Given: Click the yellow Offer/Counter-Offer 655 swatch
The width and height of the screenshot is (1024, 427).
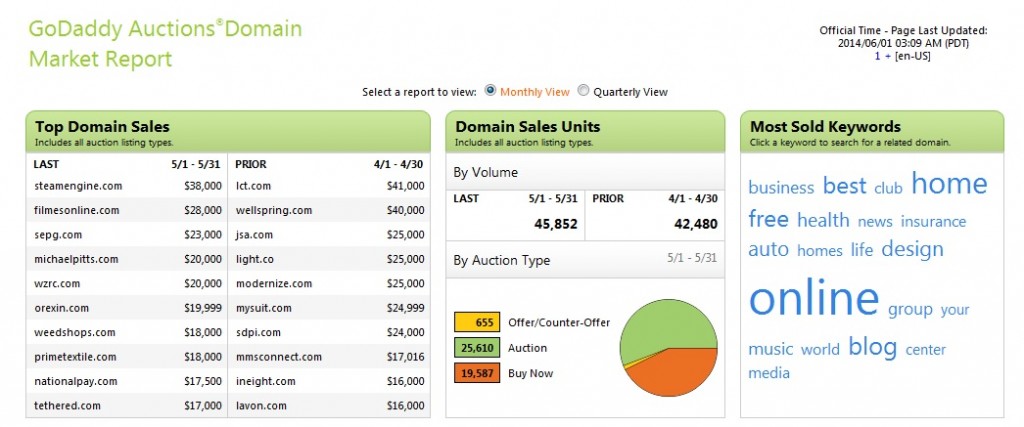Looking at the screenshot, I should pos(476,323).
